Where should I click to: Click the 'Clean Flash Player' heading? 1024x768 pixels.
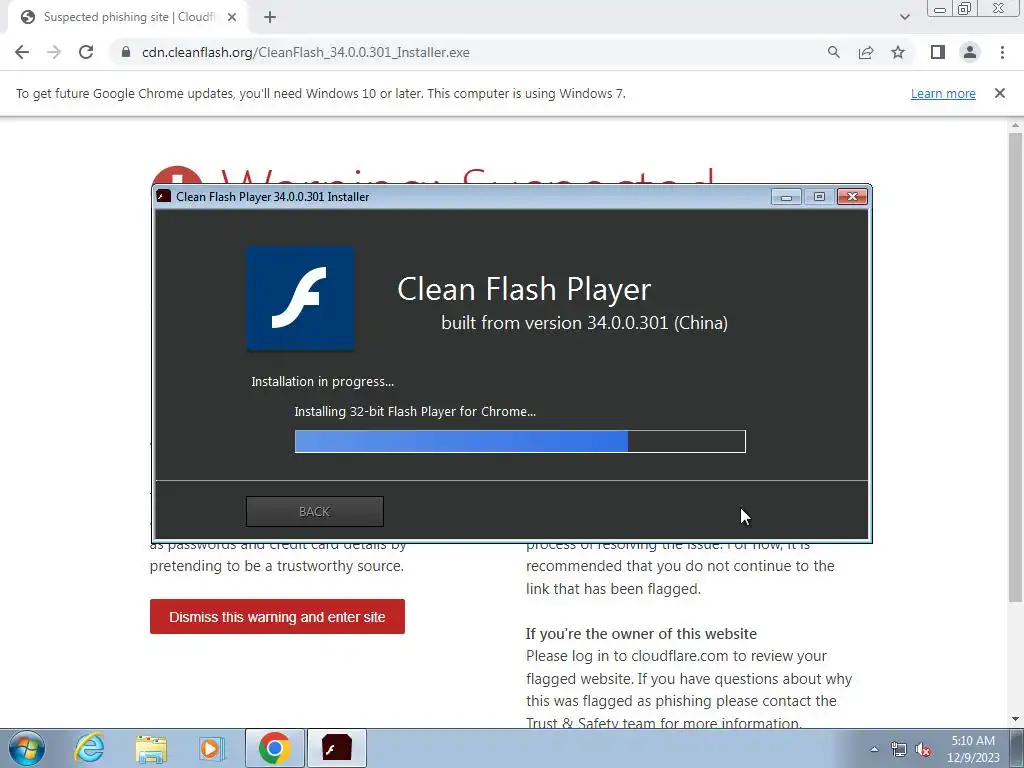tap(524, 289)
